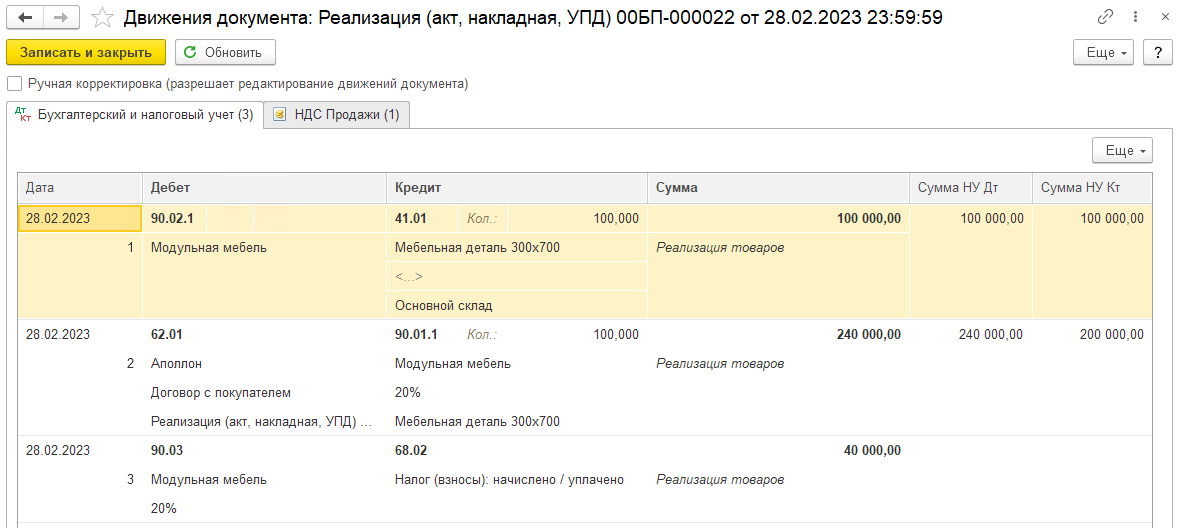Image resolution: width=1184 pixels, height=528 pixels.
Task: Click the Кредит column header
Action: (x=516, y=188)
